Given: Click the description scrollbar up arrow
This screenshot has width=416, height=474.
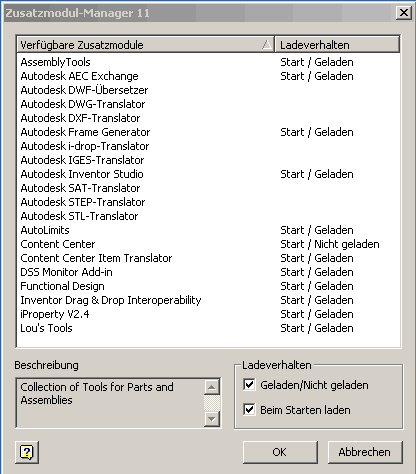Looking at the screenshot, I should click(212, 387).
